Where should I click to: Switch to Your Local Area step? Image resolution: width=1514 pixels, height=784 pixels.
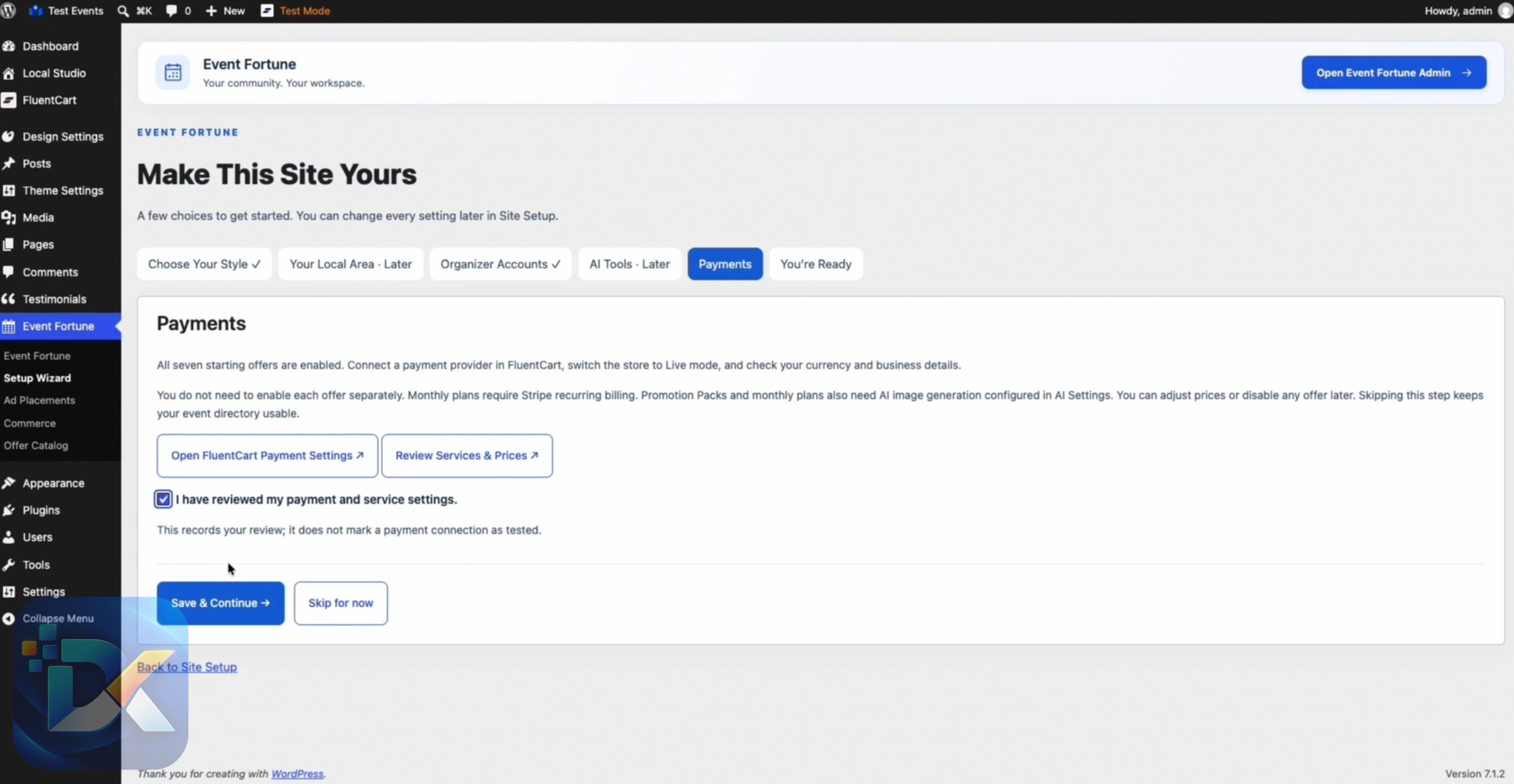tap(351, 264)
